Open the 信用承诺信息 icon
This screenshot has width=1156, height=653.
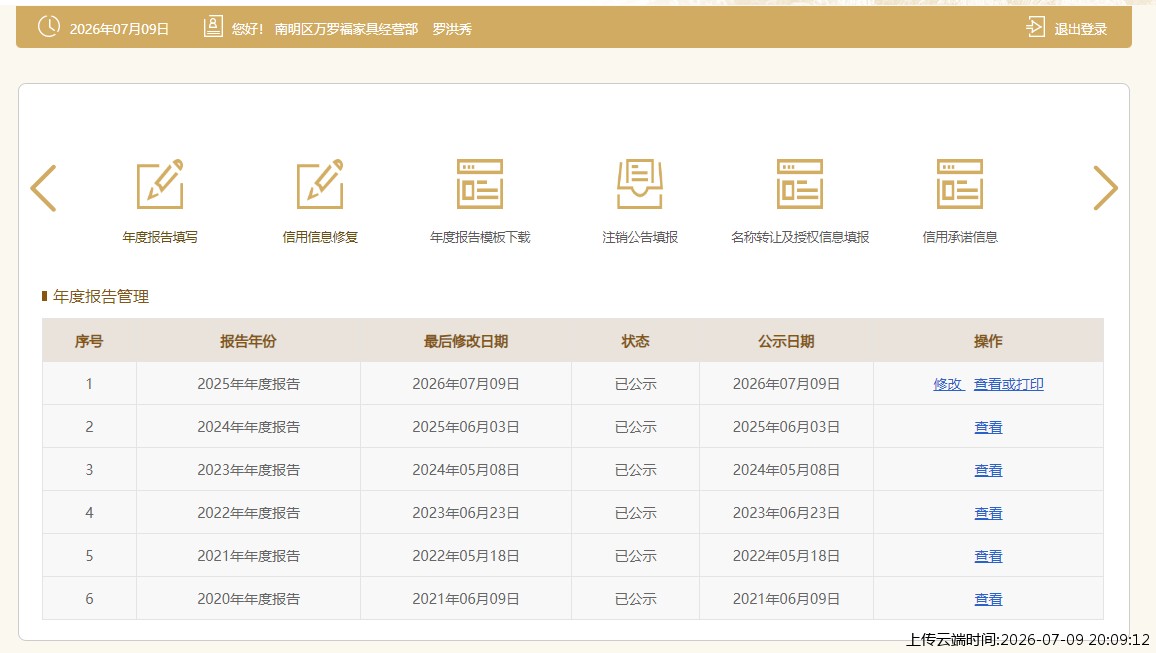[x=960, y=184]
